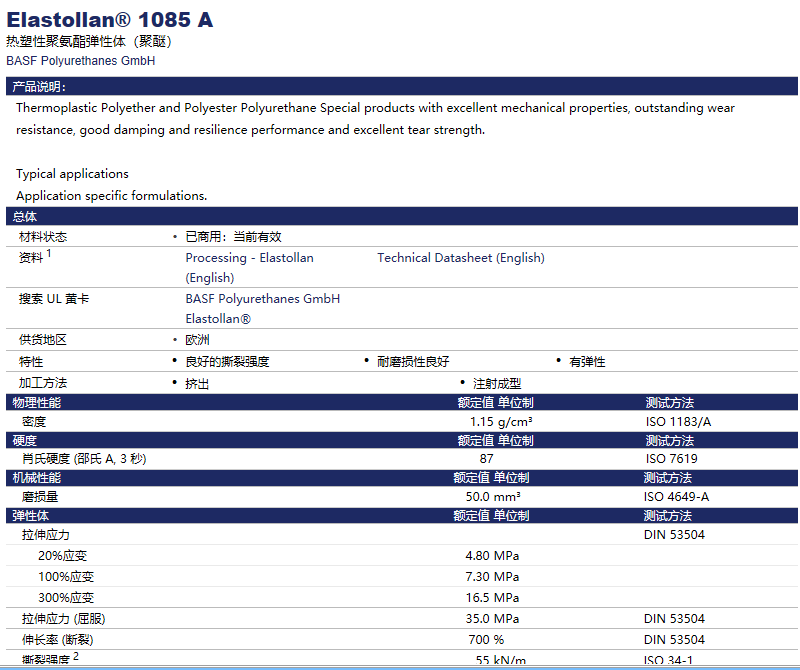Click the BASF Polyurethanes GmbH manufacturer name under the title
Image resolution: width=800 pixels, height=670 pixels.
(x=81, y=61)
